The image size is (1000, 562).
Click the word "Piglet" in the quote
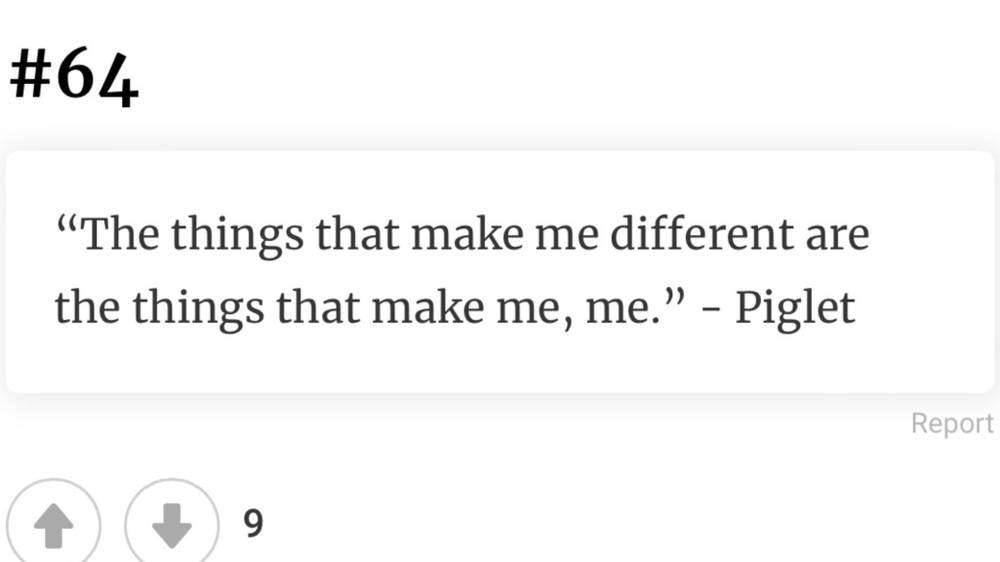(795, 309)
